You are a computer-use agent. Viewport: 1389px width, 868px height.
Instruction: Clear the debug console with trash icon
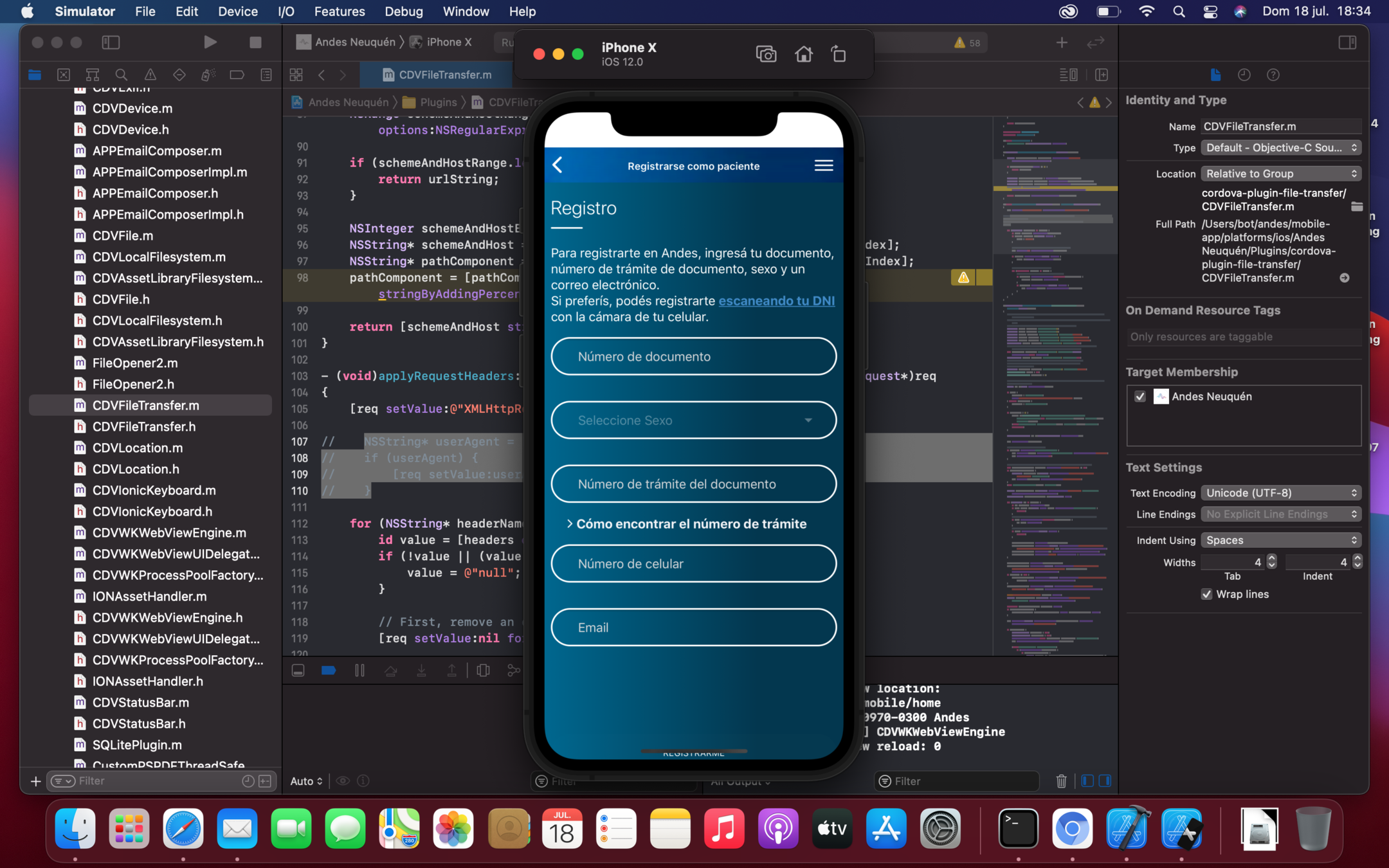[1061, 781]
